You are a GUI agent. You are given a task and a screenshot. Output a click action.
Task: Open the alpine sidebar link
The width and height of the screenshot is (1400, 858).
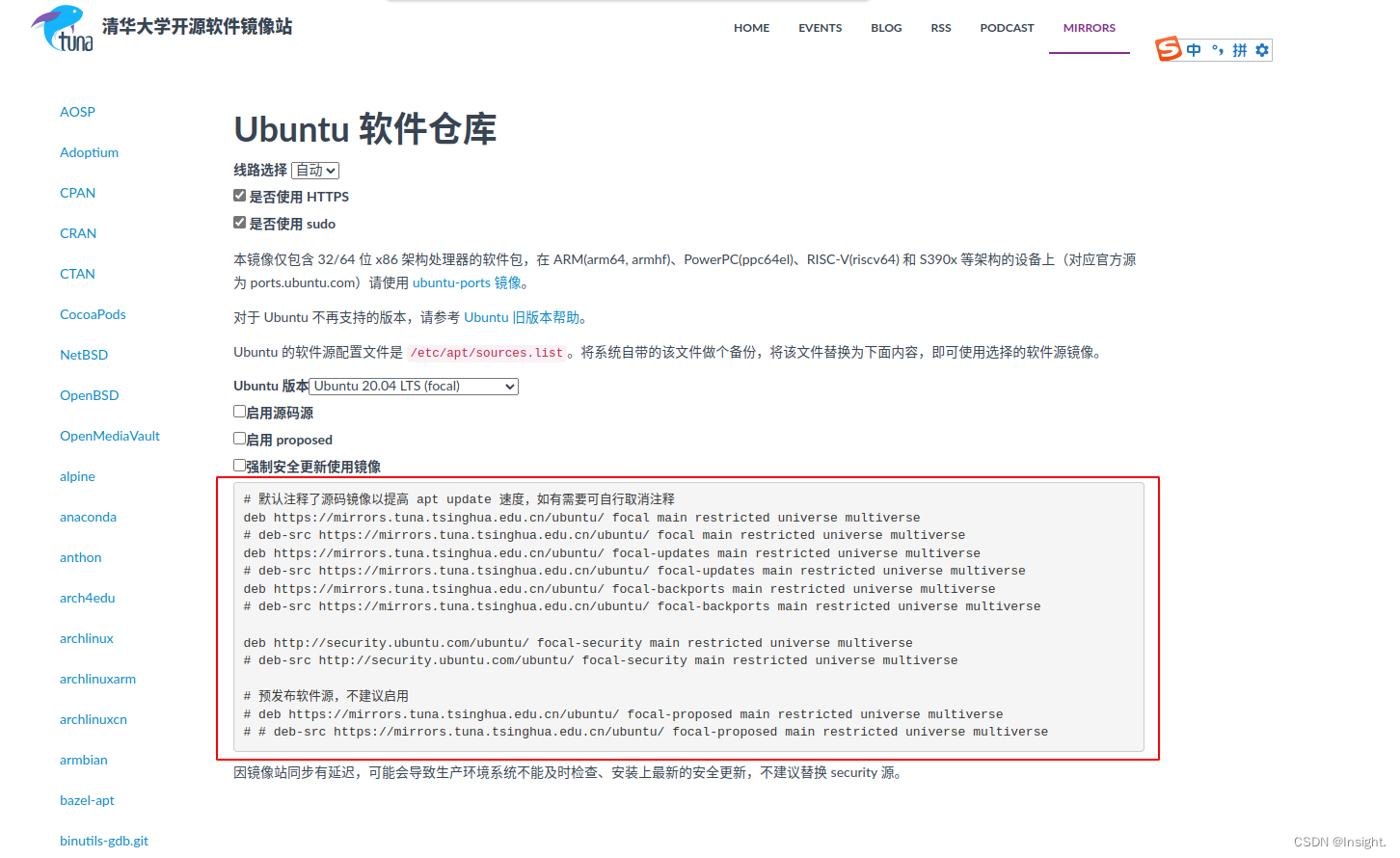[x=77, y=476]
